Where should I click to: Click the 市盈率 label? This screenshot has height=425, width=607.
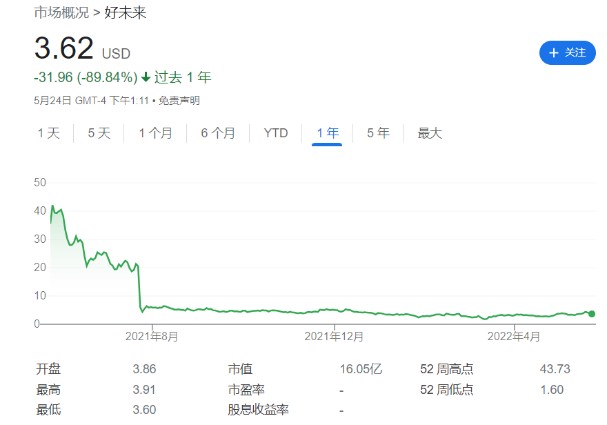click(x=246, y=389)
